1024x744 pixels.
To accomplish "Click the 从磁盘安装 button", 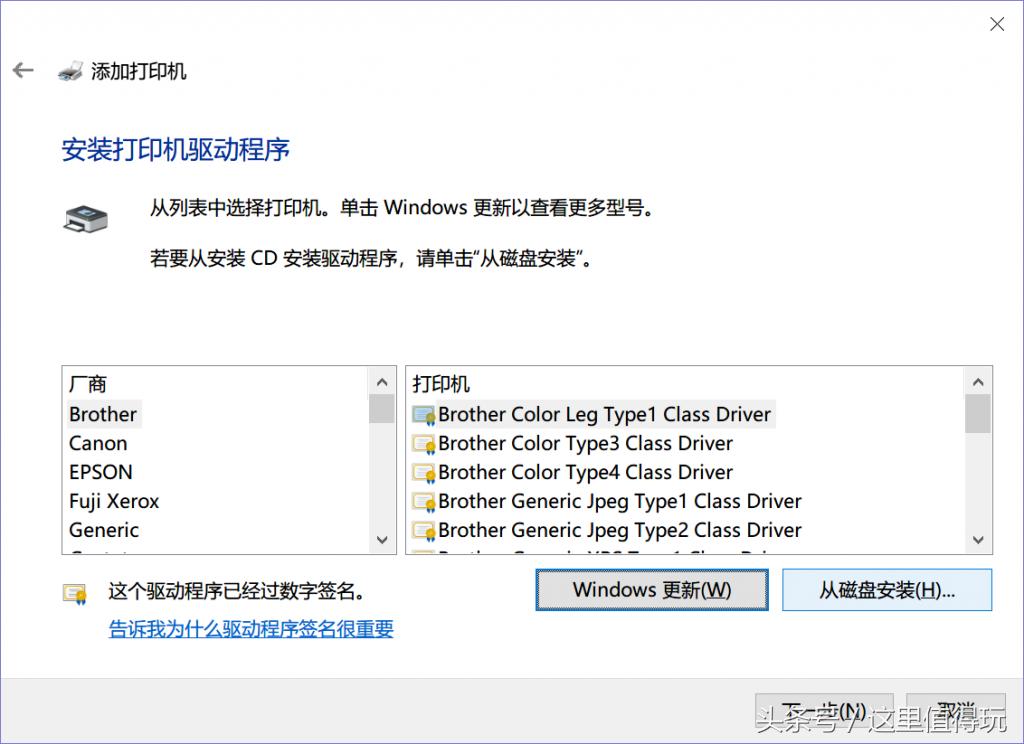I will (x=886, y=589).
